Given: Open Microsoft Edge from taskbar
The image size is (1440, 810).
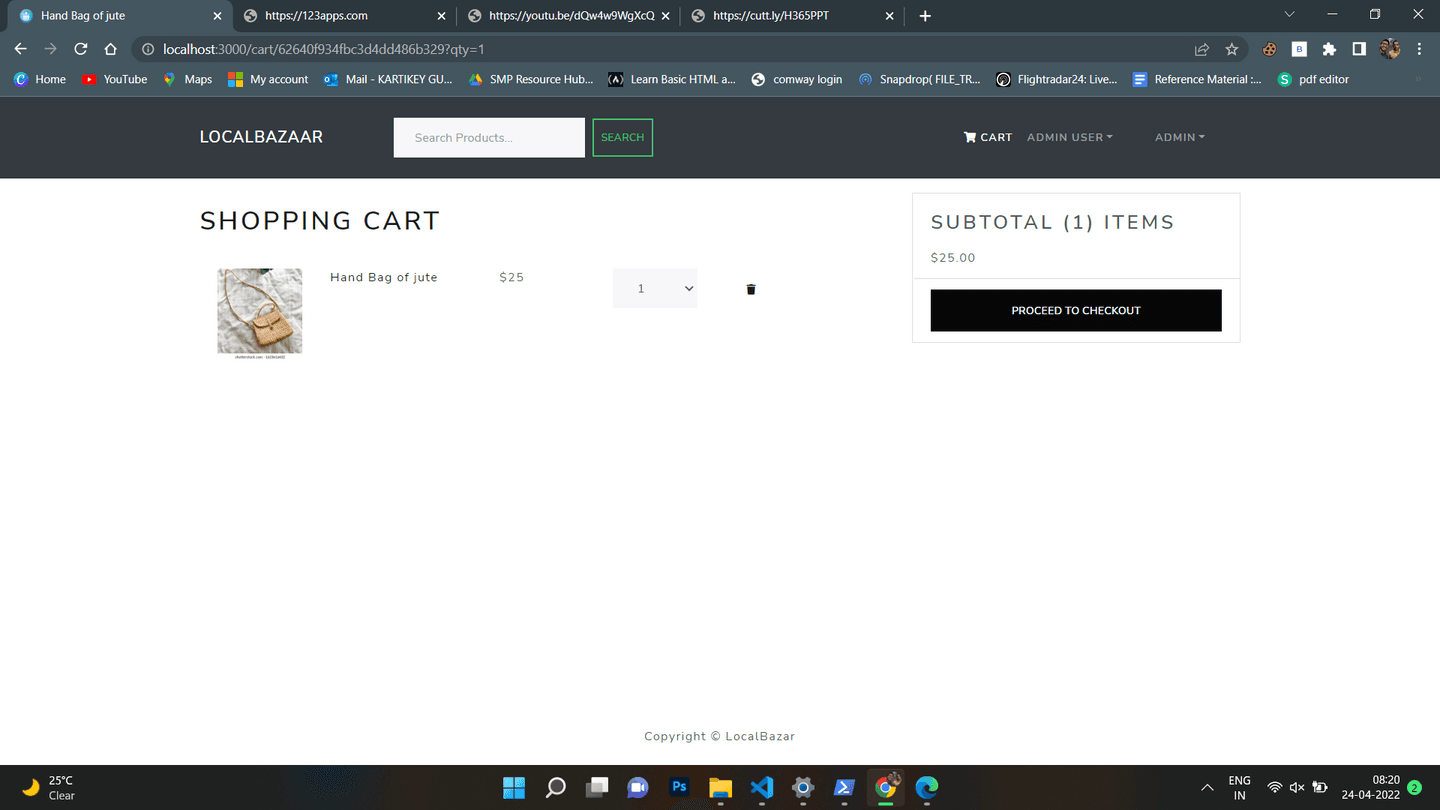Looking at the screenshot, I should (x=927, y=787).
